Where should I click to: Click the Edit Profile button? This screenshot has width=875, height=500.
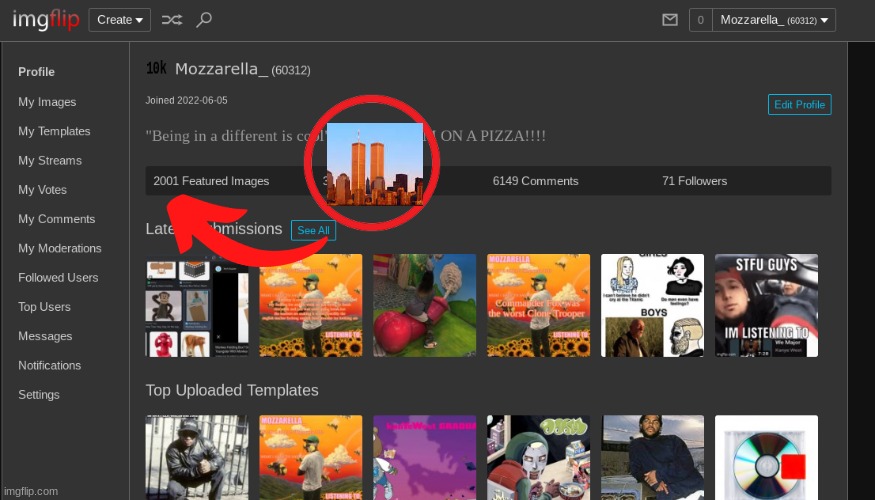(x=799, y=105)
